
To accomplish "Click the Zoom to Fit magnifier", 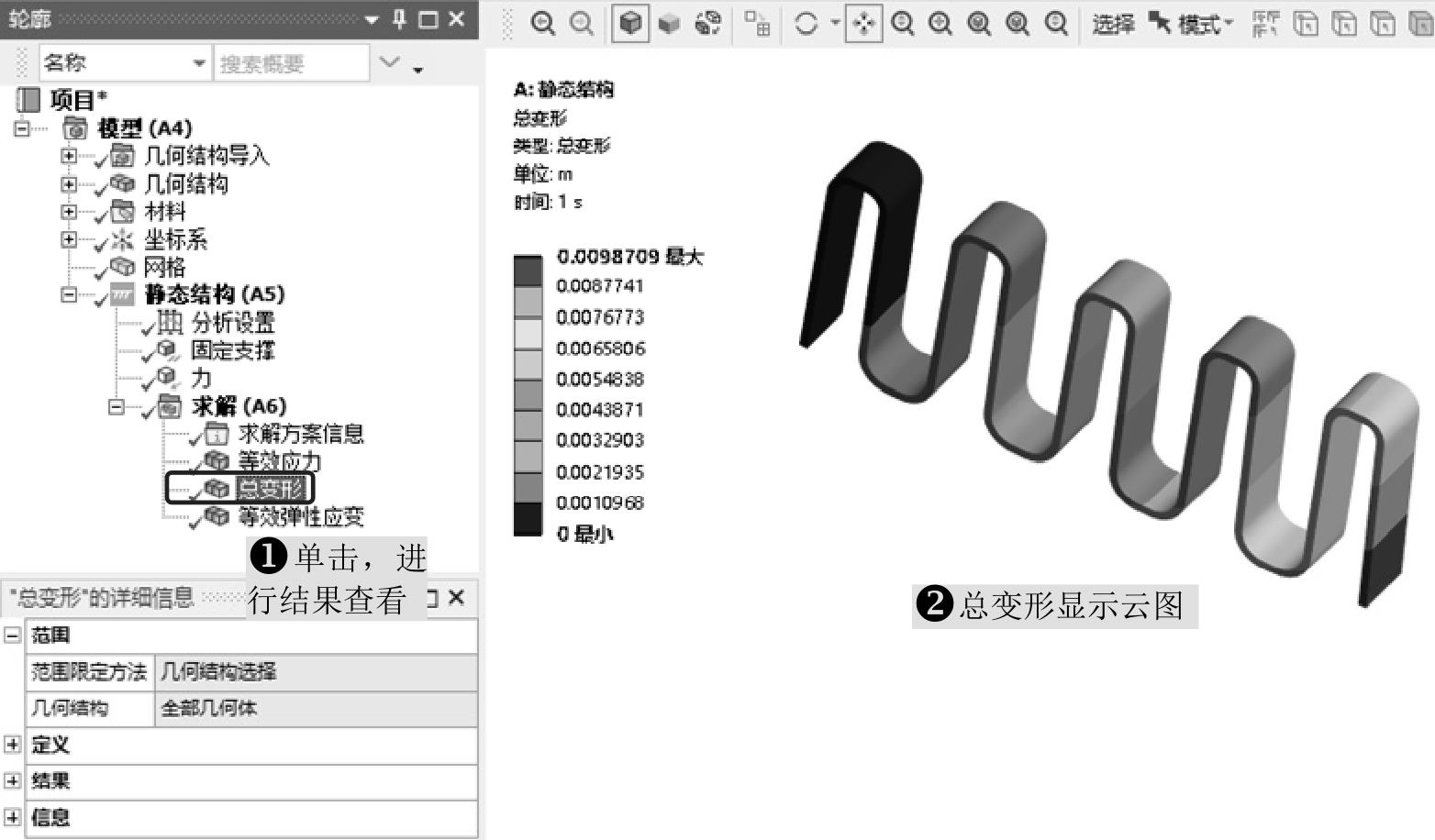I will pyautogui.click(x=1018, y=24).
